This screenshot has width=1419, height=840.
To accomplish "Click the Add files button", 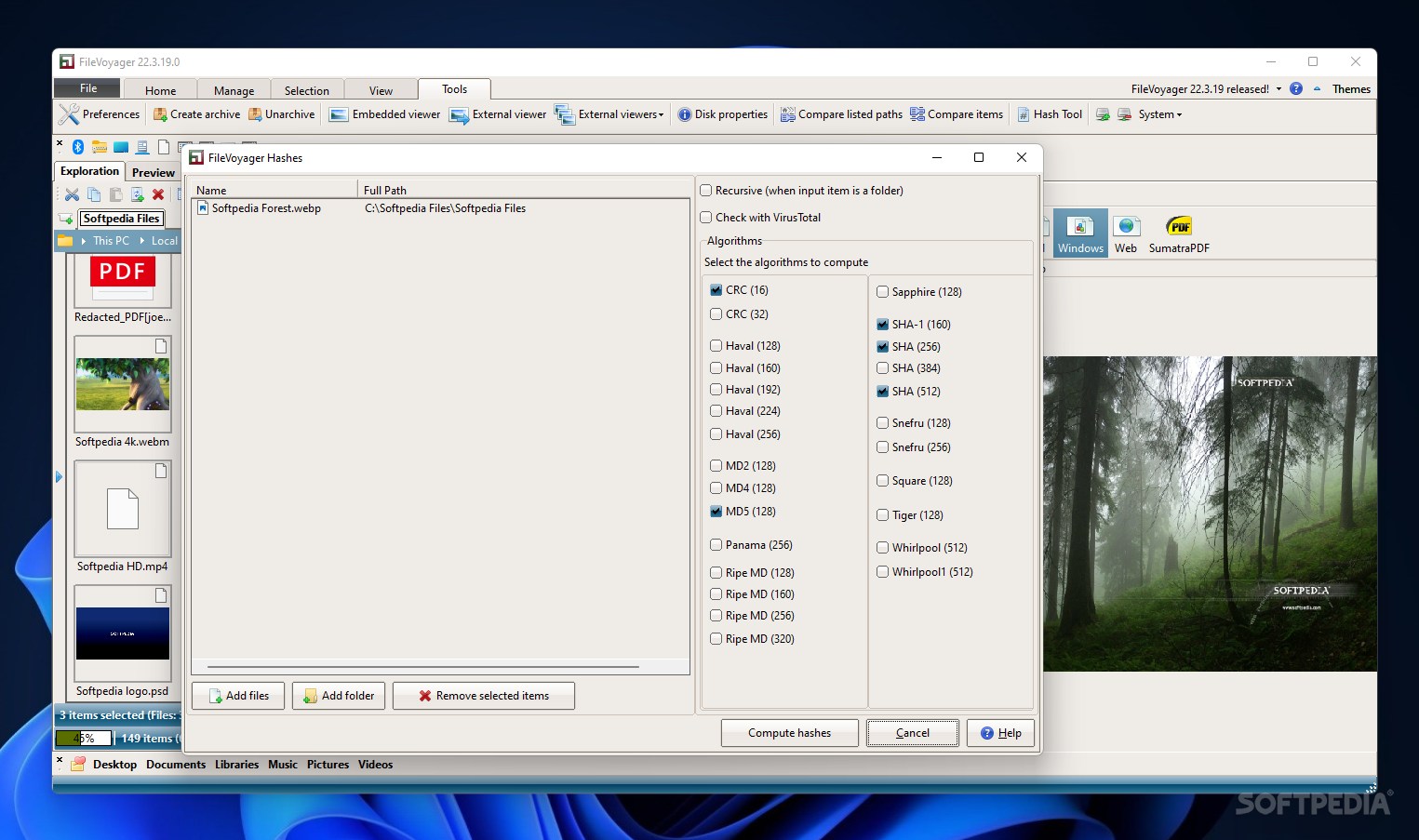I will click(238, 696).
